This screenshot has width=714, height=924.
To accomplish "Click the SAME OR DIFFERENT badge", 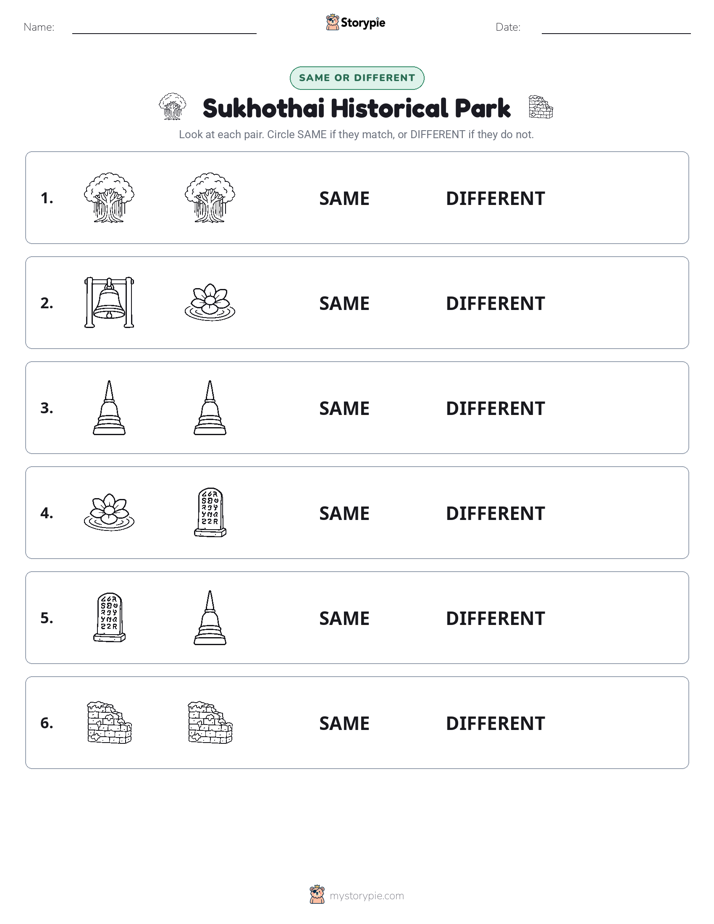I will point(357,78).
